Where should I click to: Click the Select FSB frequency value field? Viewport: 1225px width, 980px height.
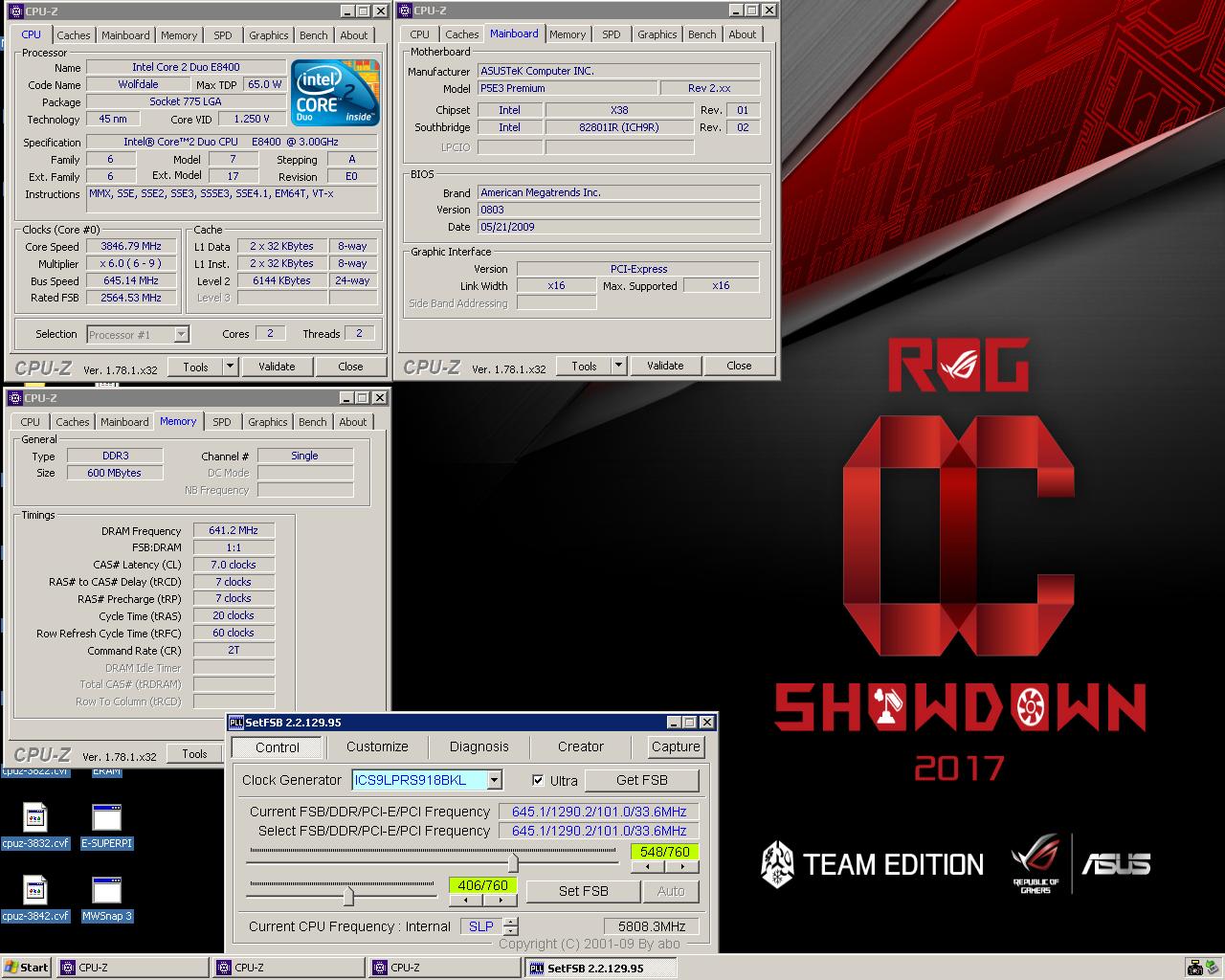pyautogui.click(x=599, y=831)
